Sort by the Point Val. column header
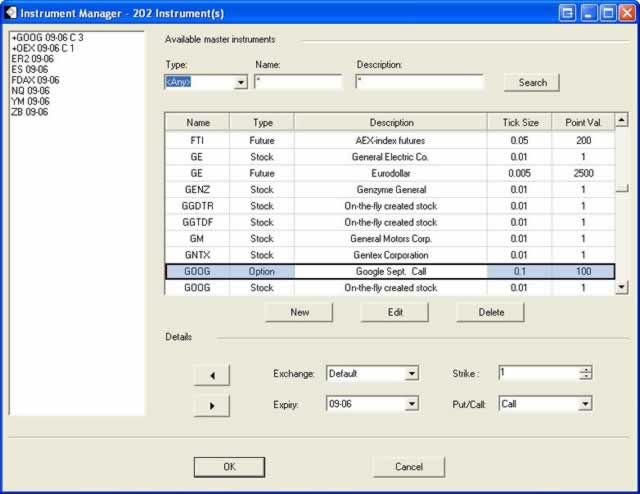The width and height of the screenshot is (640, 494). point(583,122)
